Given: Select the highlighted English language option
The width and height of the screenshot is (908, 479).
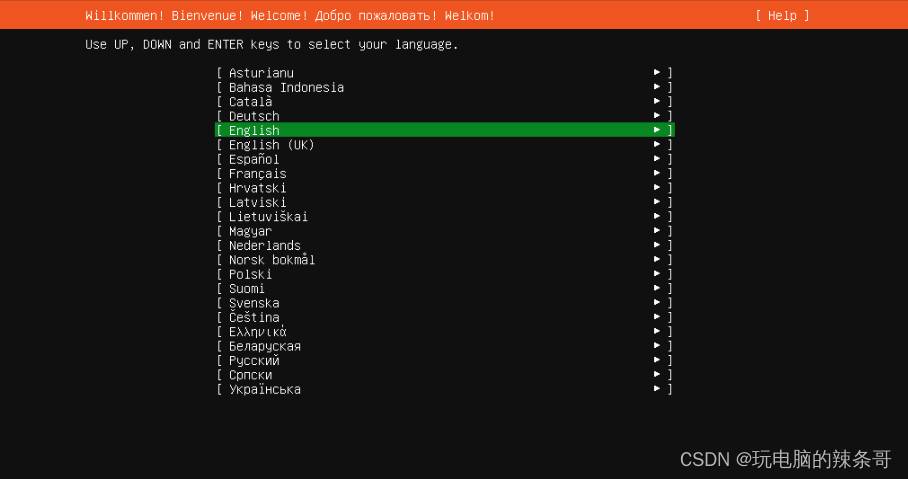Looking at the screenshot, I should click(x=254, y=130).
